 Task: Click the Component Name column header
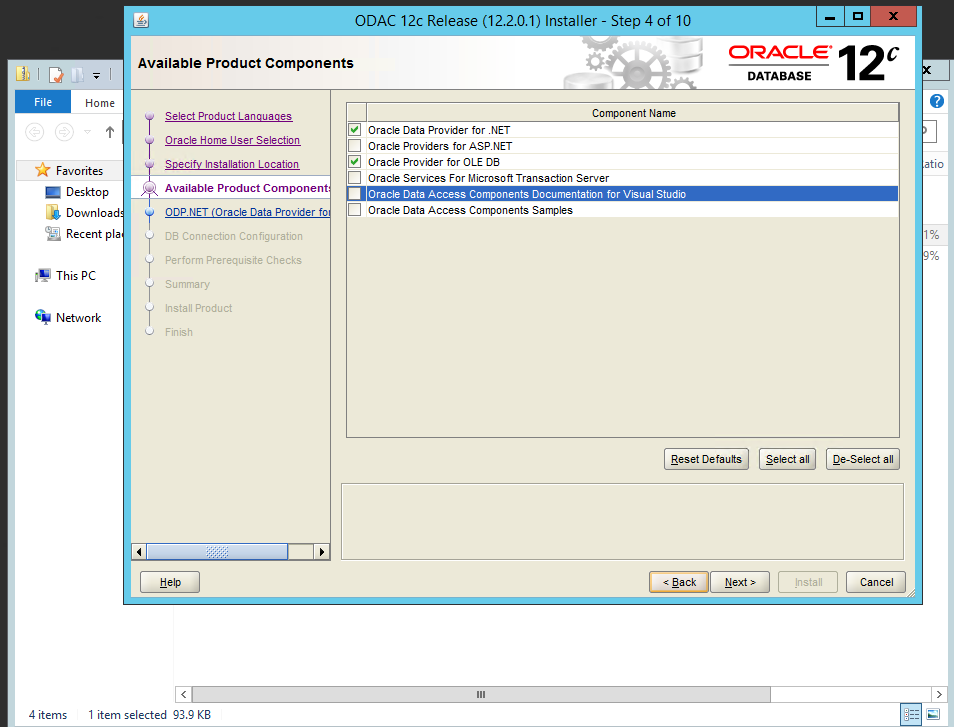(x=633, y=113)
